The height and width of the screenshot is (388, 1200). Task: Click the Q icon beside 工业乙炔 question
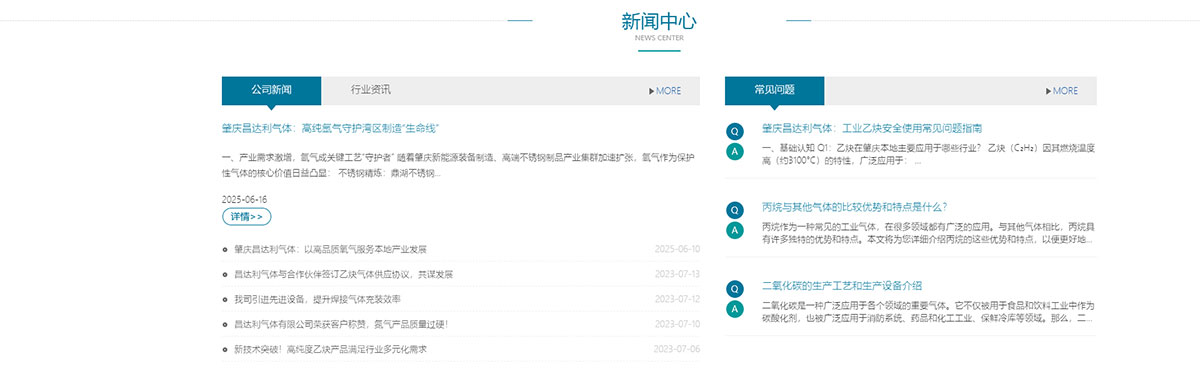[x=735, y=132]
